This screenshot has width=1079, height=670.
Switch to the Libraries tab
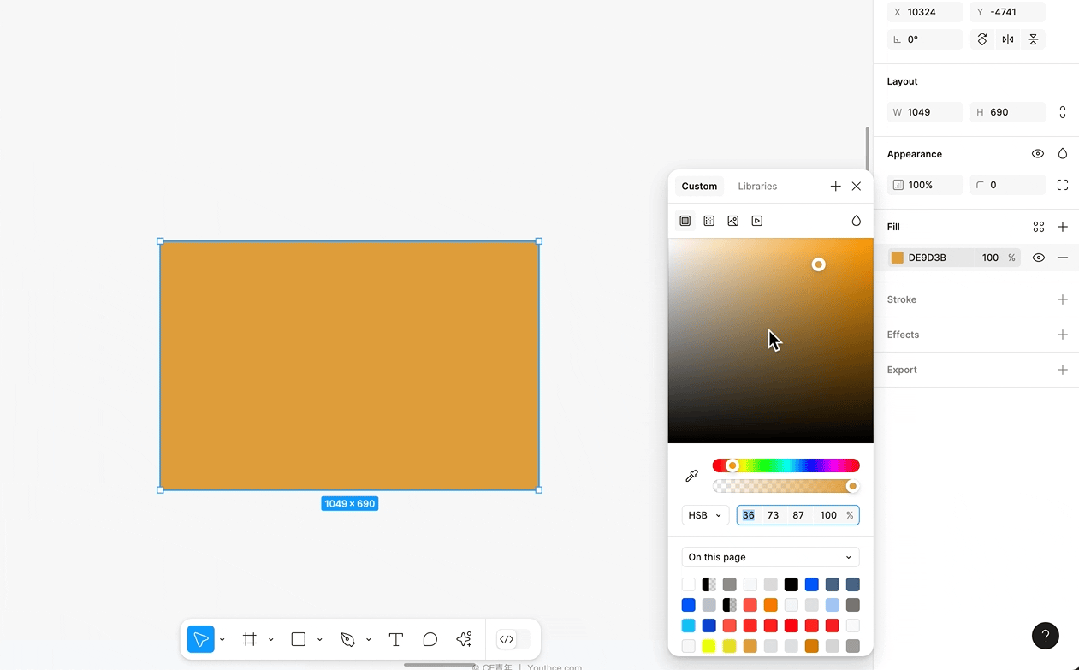[x=757, y=186]
